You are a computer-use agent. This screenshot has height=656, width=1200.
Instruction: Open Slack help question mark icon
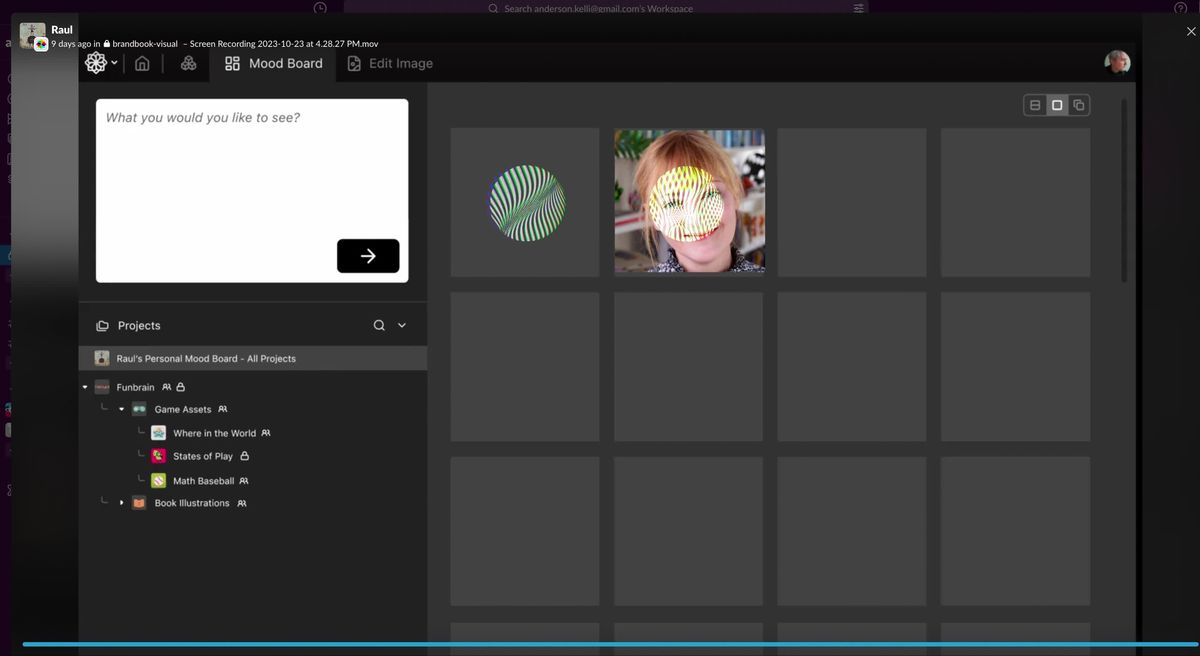[x=1180, y=8]
